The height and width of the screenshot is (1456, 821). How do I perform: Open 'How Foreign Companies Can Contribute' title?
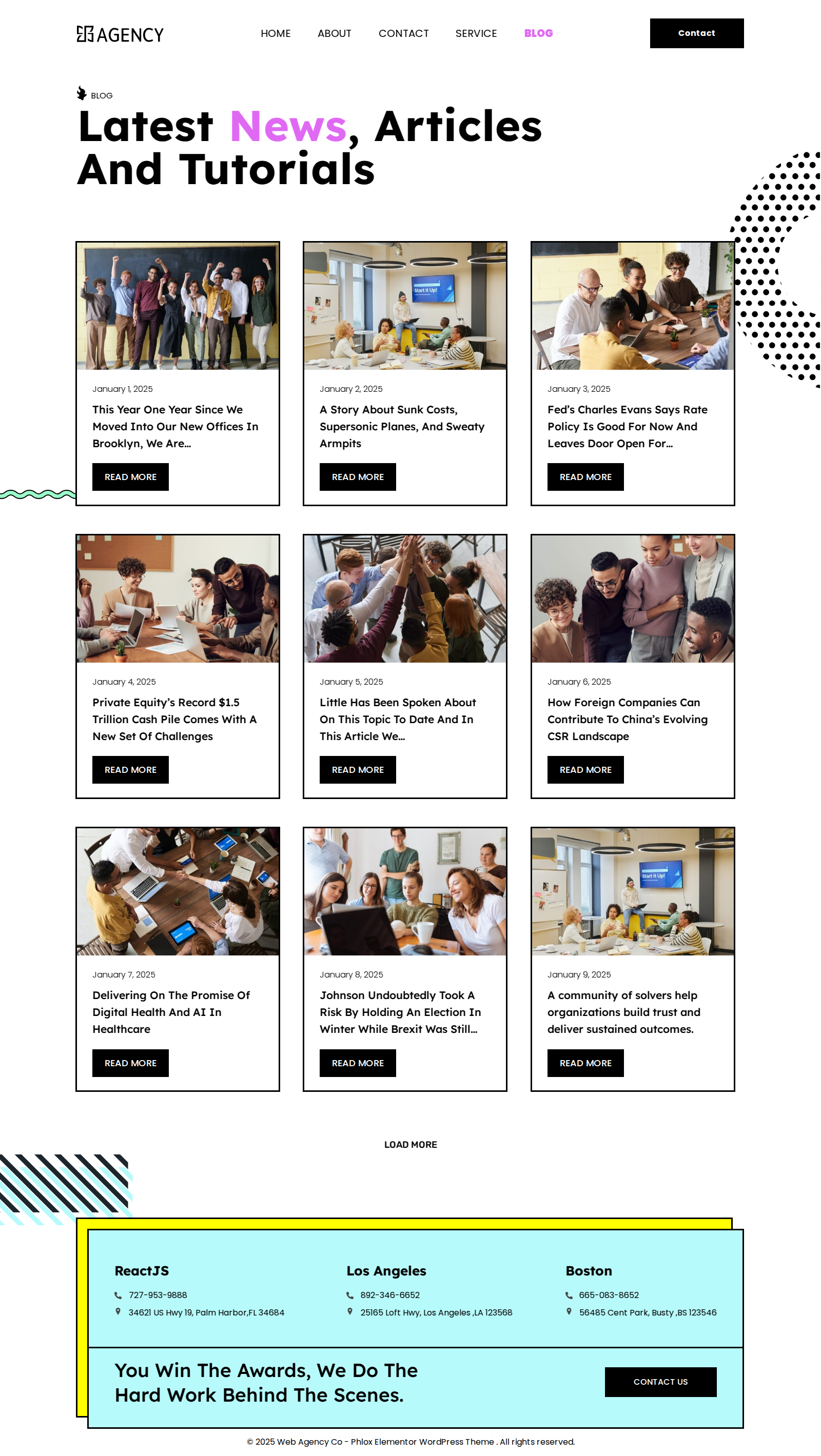click(x=627, y=719)
